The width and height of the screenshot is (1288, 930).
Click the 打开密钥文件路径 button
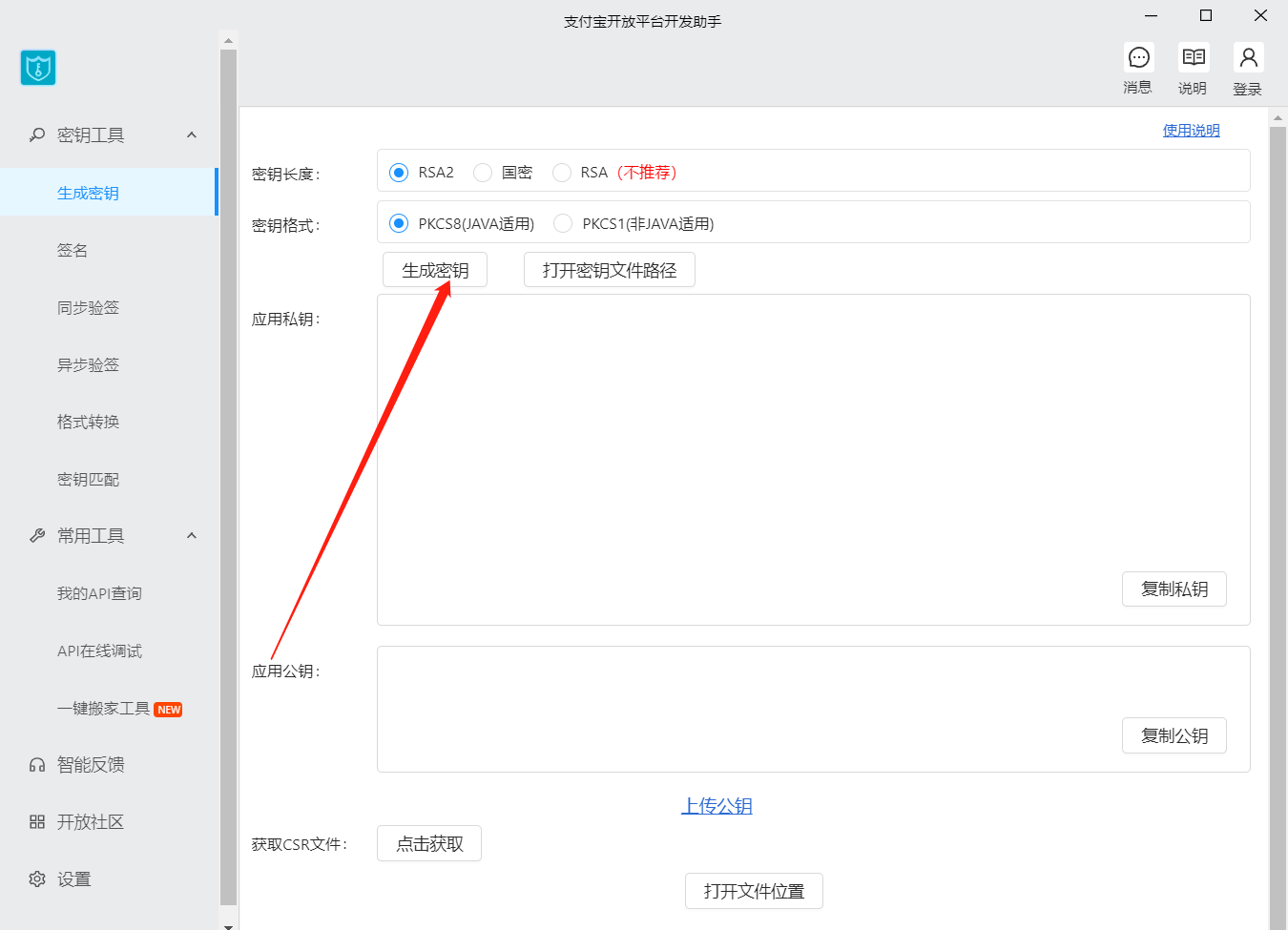[610, 270]
